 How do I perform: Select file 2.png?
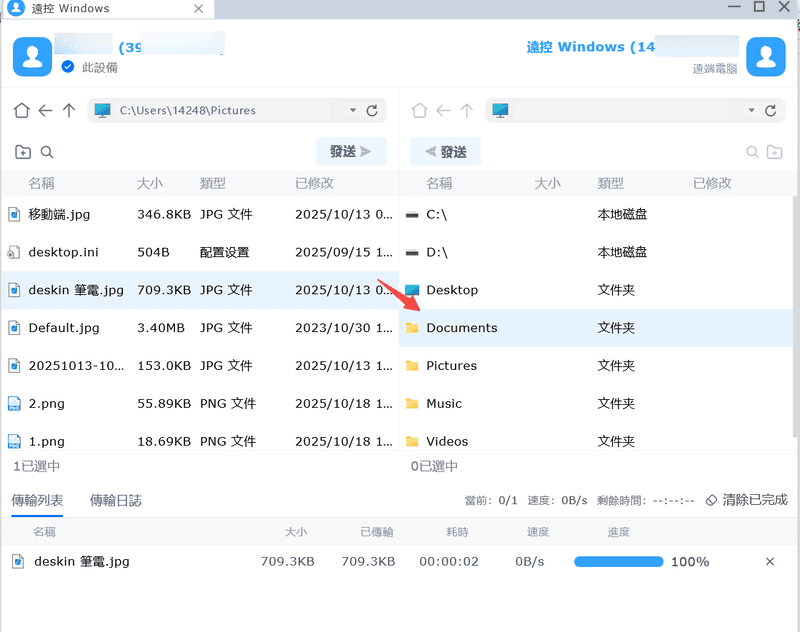click(200, 403)
